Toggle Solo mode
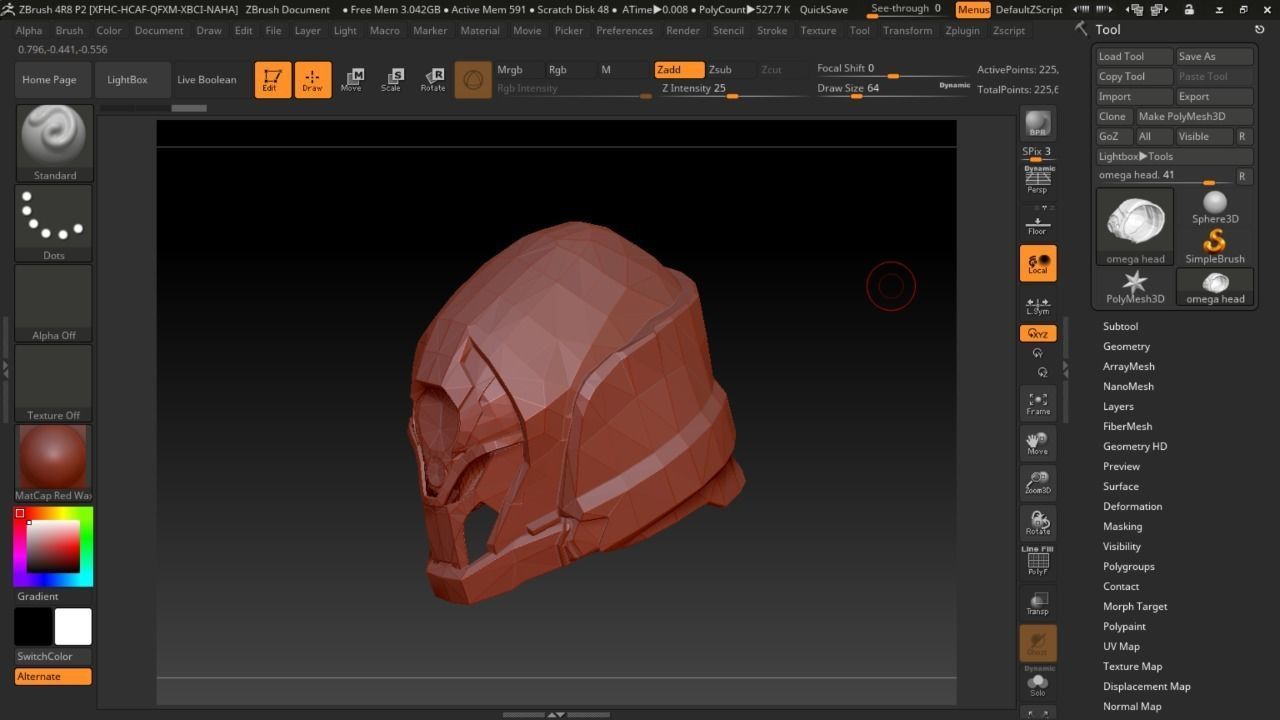 pos(1038,683)
